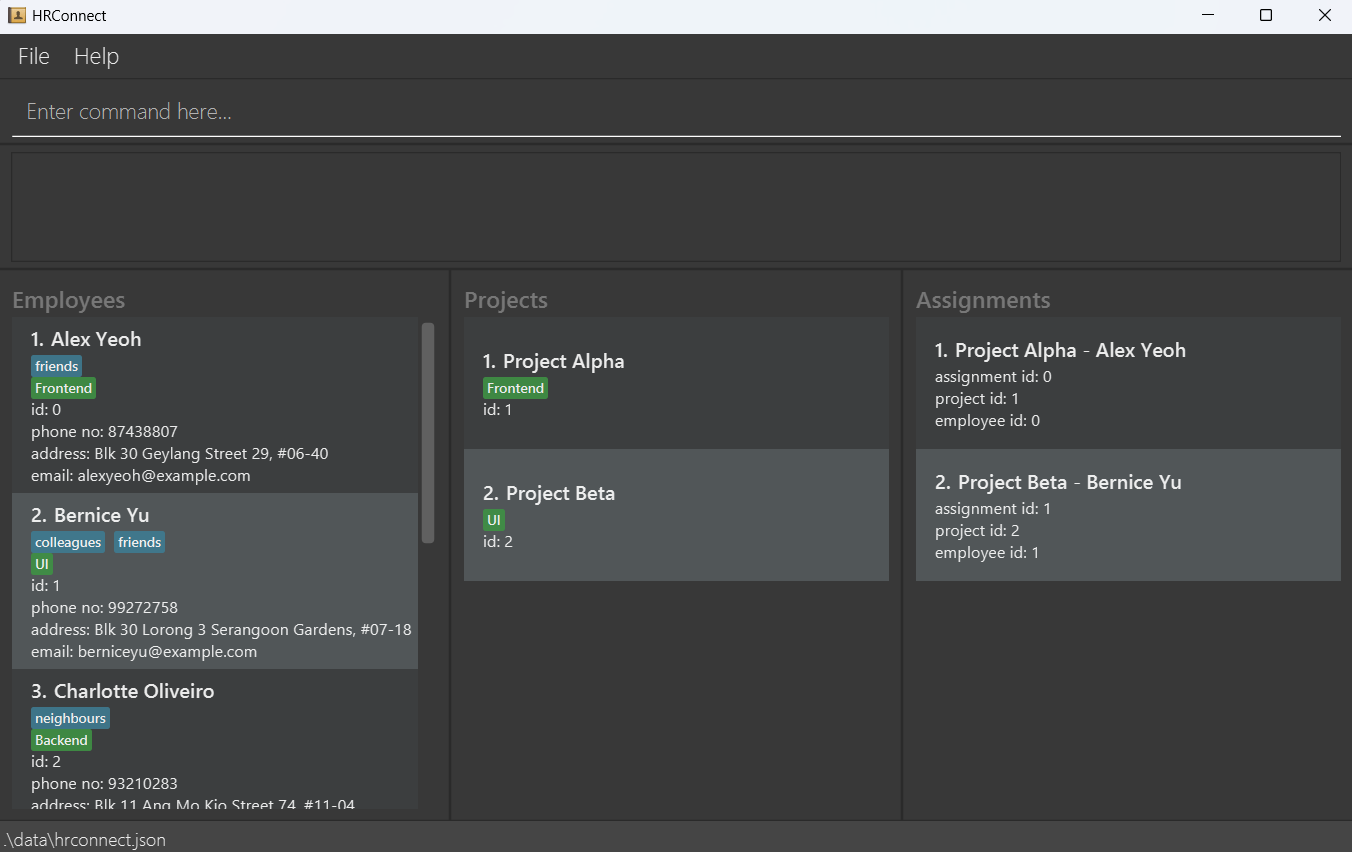Click the 'UI' tag under Project Beta
Image resolution: width=1352 pixels, height=852 pixels.
[x=494, y=520]
